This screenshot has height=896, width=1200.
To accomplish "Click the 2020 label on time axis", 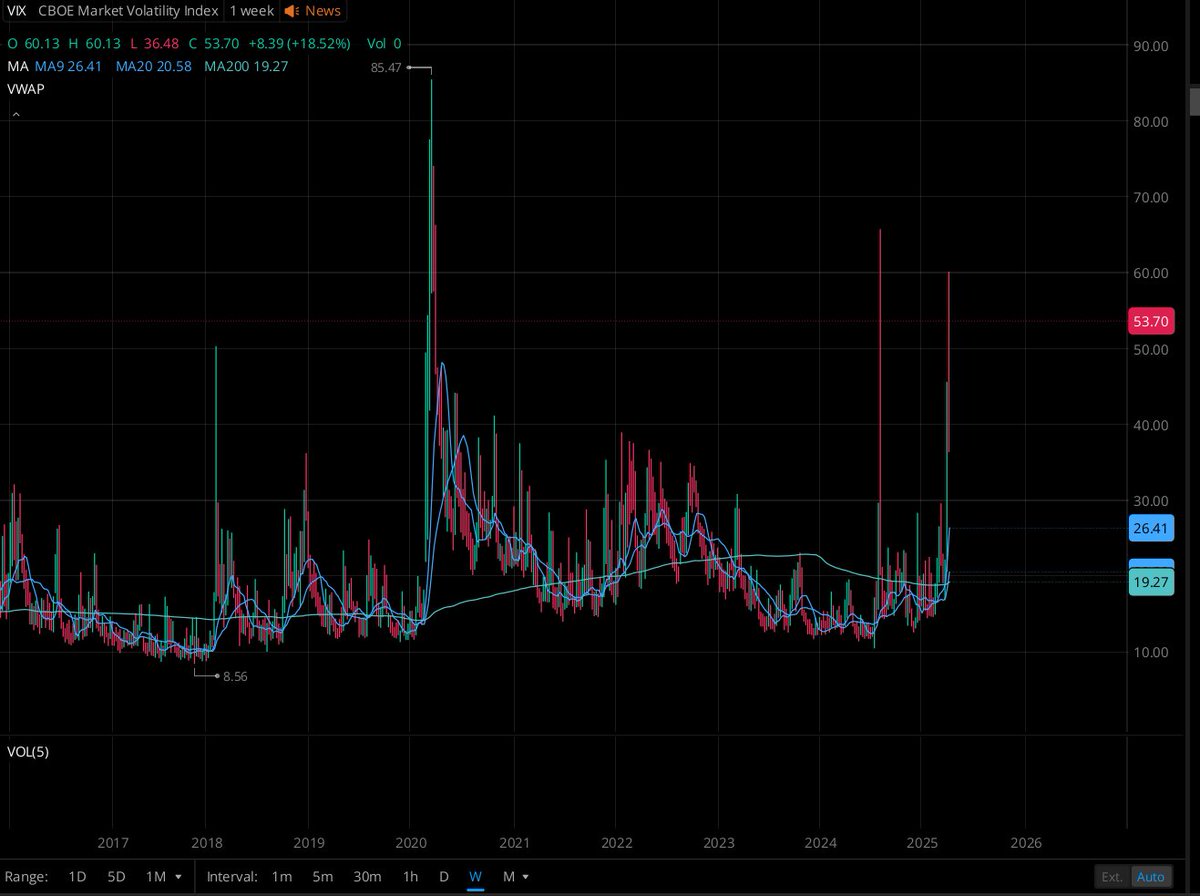I will tap(412, 843).
